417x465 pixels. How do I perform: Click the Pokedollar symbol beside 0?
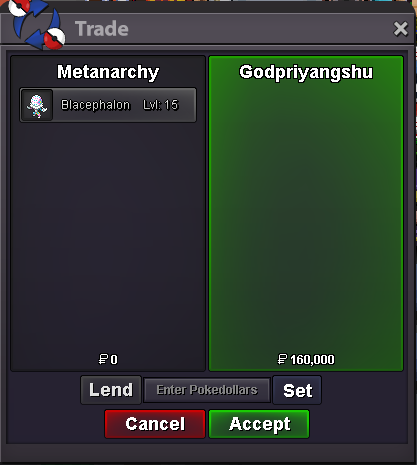click(x=103, y=359)
